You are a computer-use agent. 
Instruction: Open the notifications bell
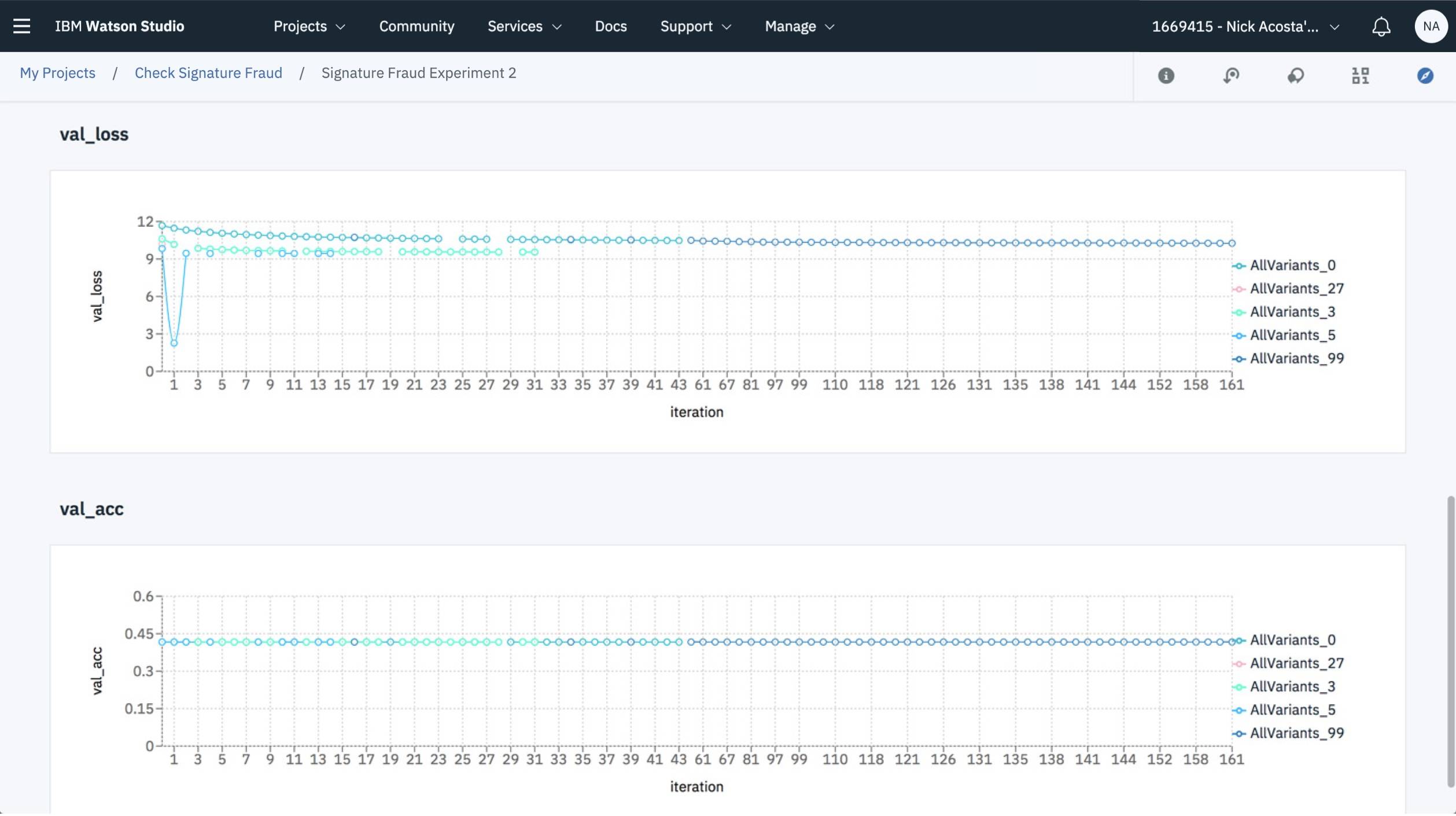click(x=1381, y=26)
